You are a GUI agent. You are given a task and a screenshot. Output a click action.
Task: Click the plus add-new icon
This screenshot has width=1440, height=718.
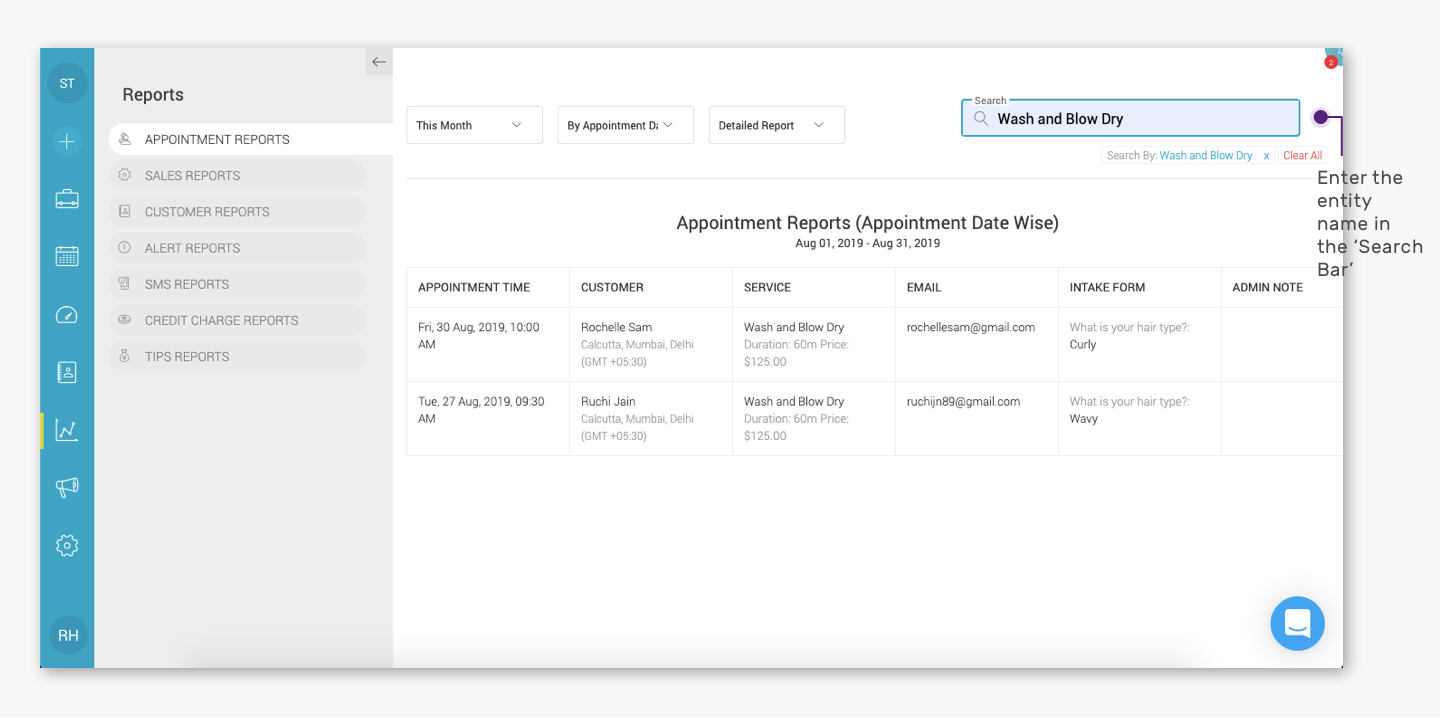(67, 141)
